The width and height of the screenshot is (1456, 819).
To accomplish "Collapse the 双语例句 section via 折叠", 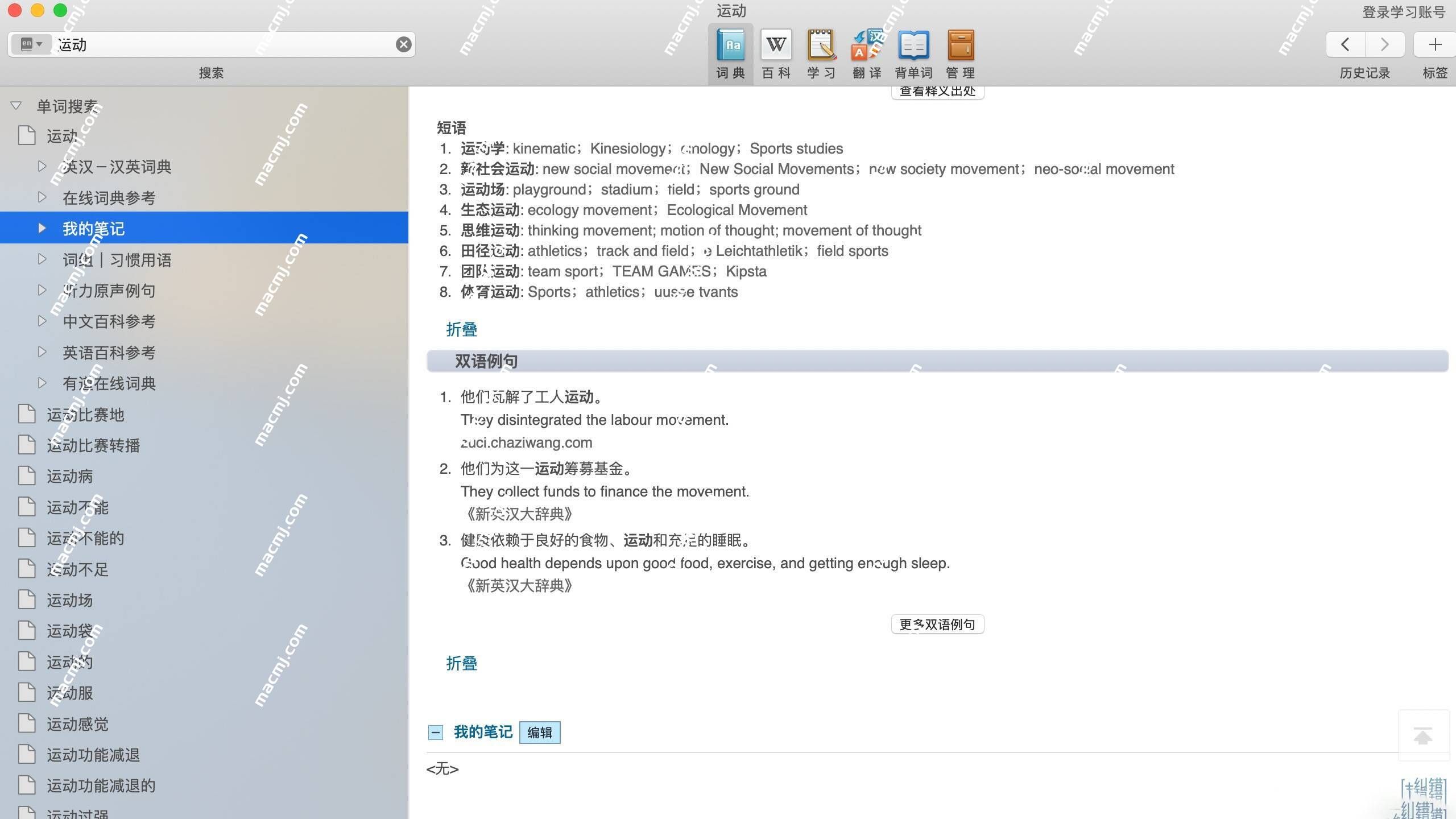I will coord(462,663).
